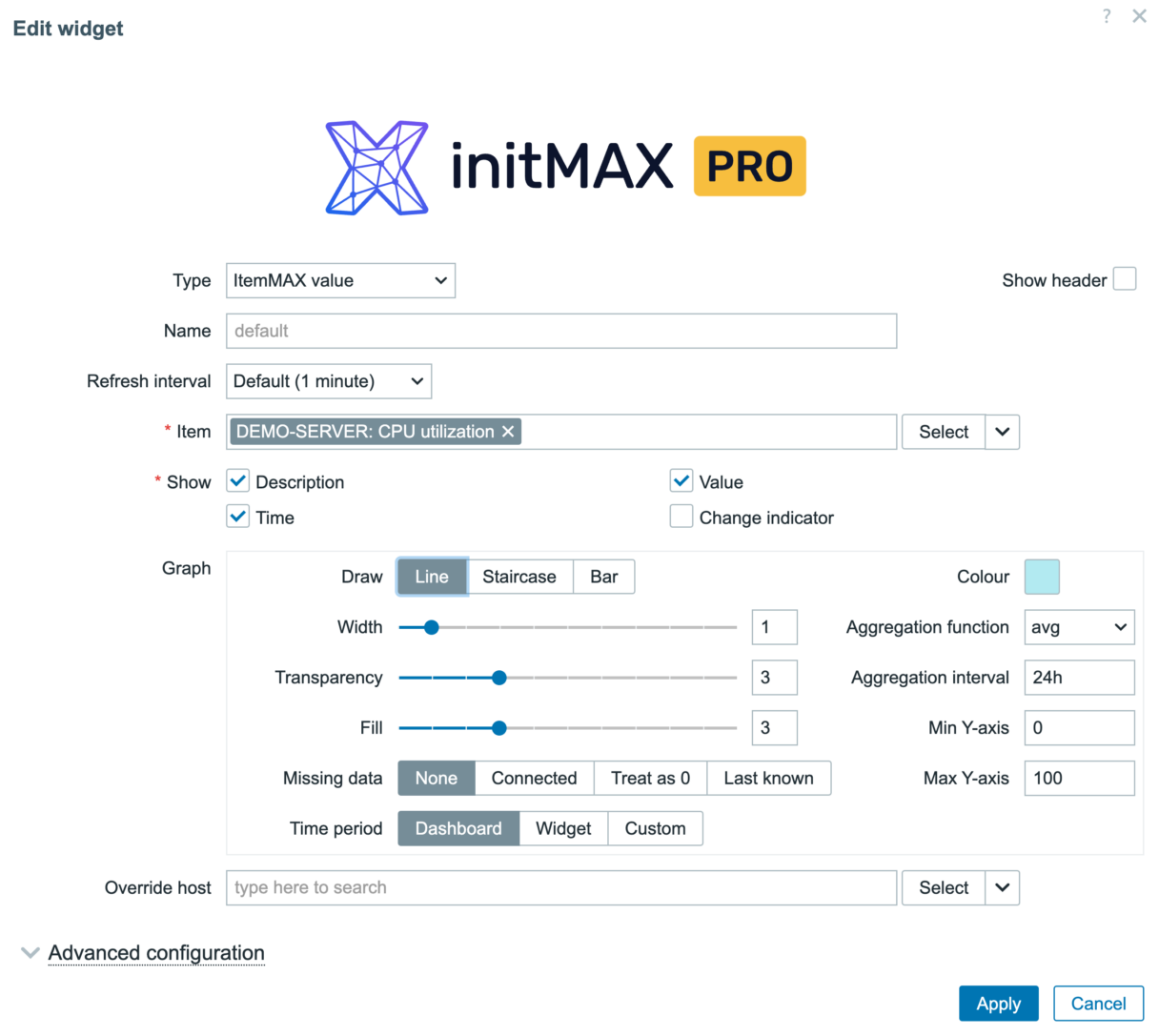
Task: Set Missing data to Last known
Action: pos(768,778)
